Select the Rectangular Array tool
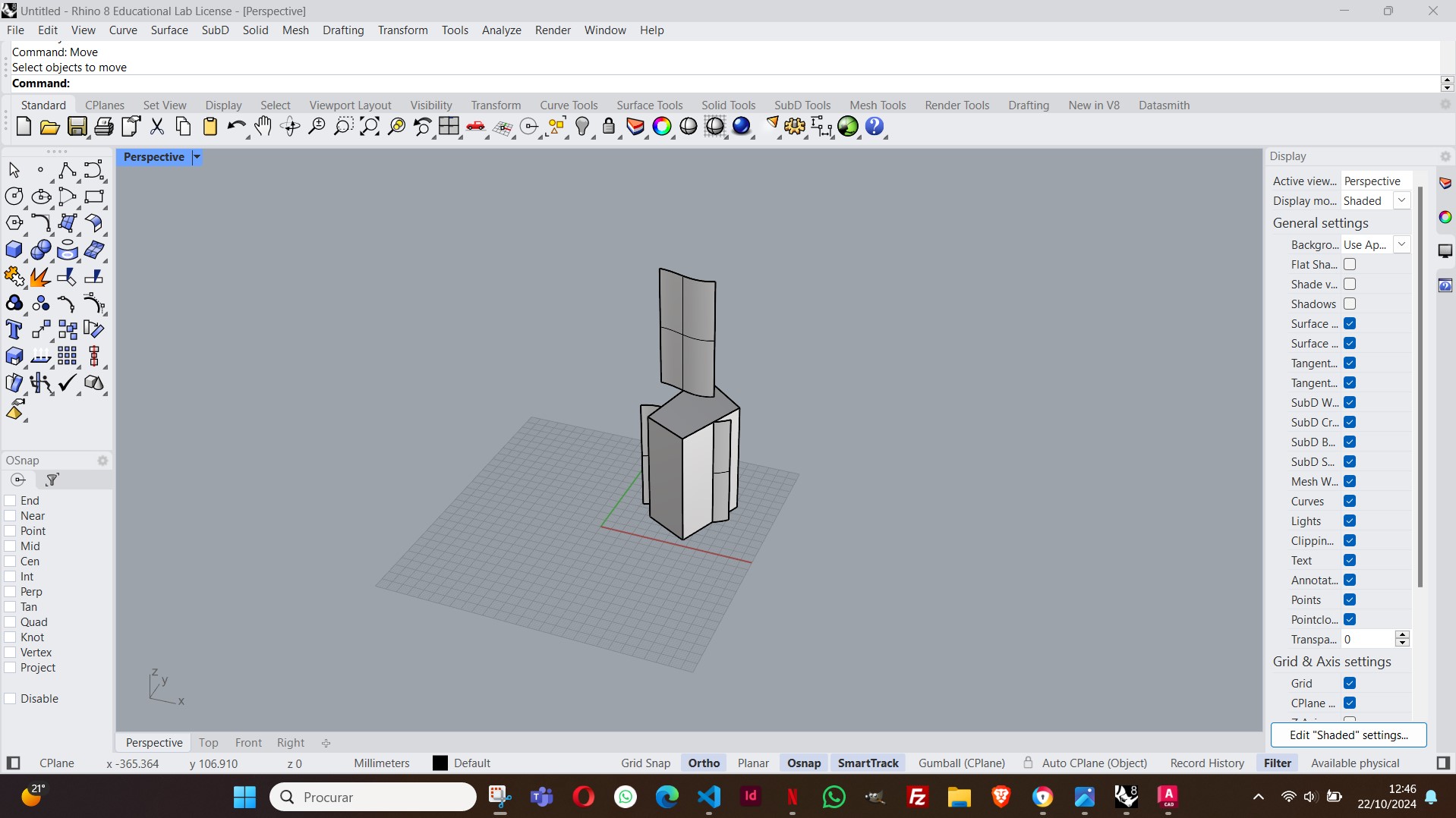The height and width of the screenshot is (818, 1456). click(x=67, y=356)
